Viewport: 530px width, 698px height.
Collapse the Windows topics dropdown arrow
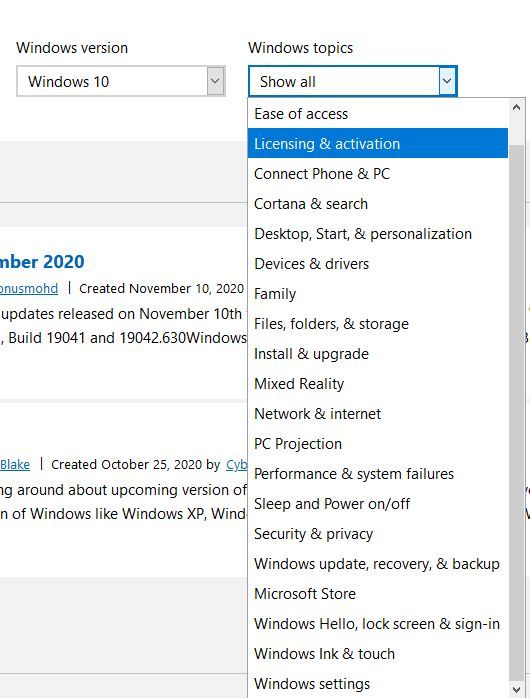[447, 81]
